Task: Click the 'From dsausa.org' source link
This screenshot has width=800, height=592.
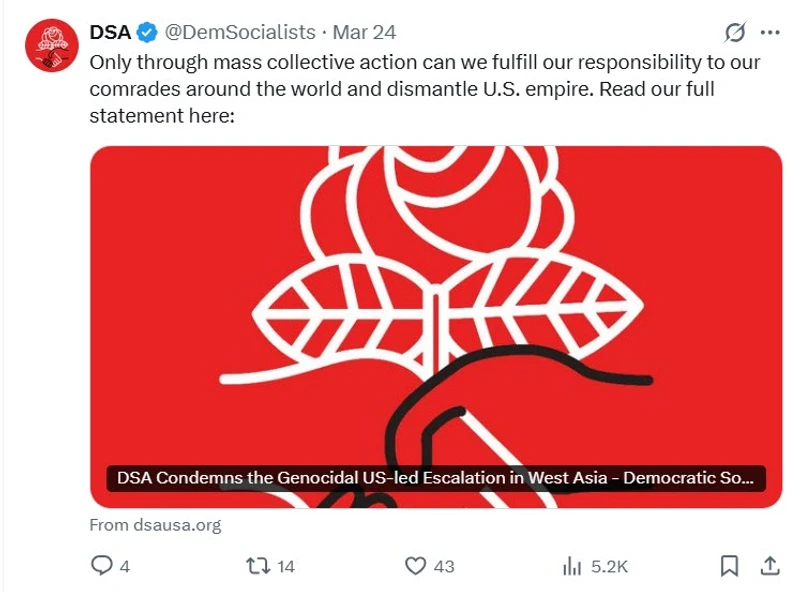Action: 155,524
